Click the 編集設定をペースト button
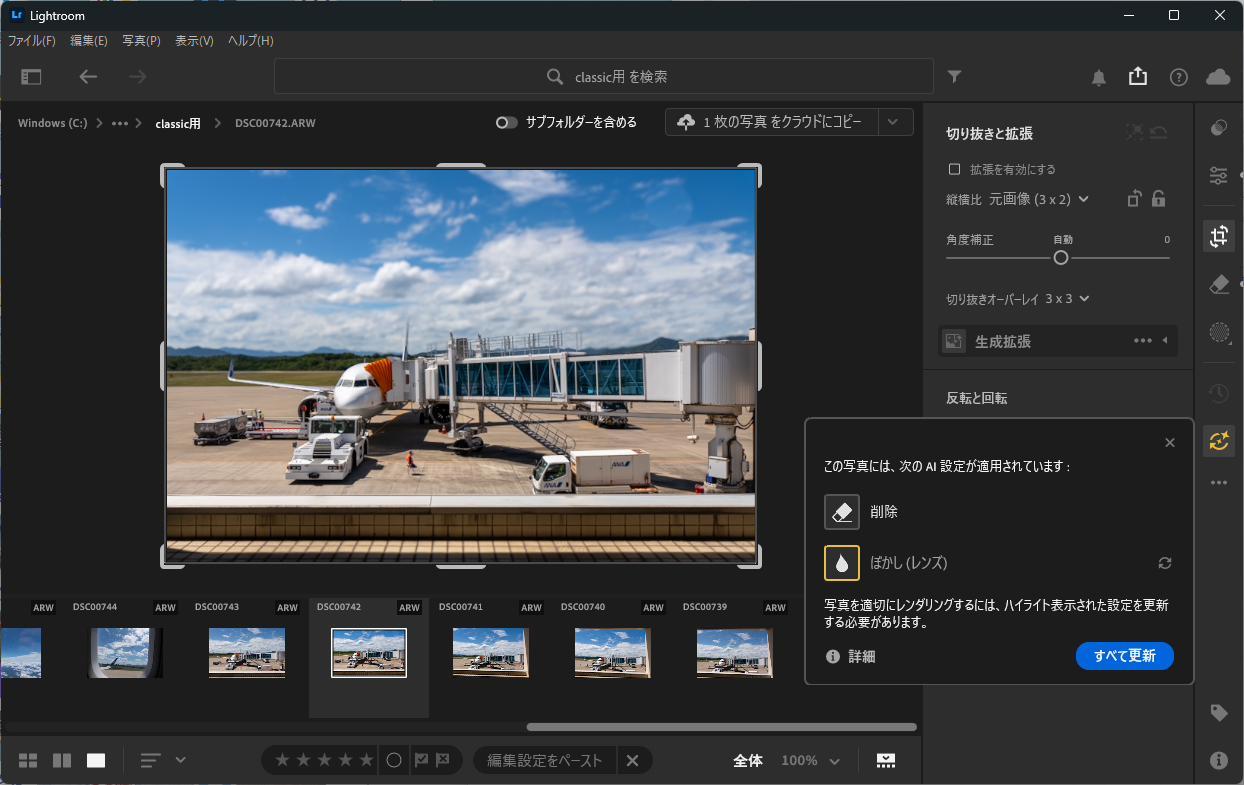 [x=545, y=760]
